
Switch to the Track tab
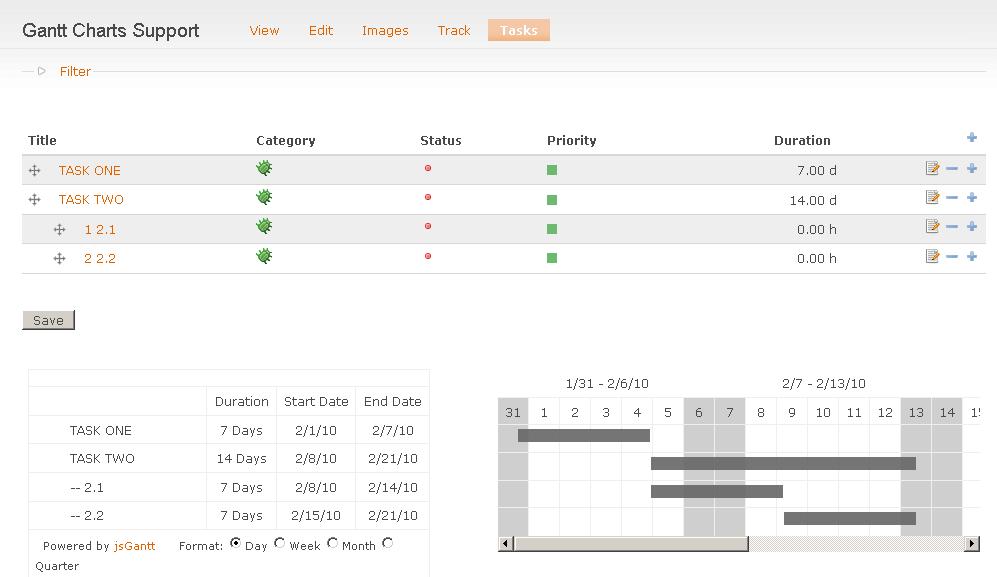[x=453, y=31]
